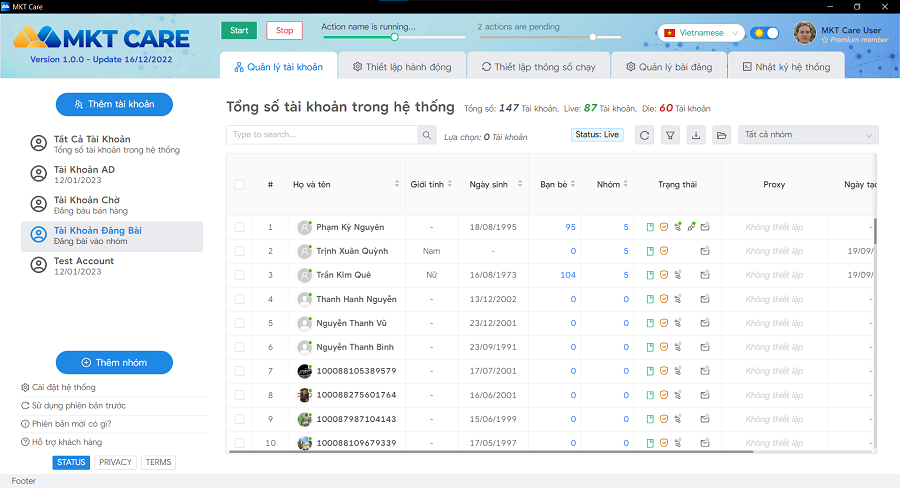Click the shield icon for Thanh Hanh Nguyễn
The height and width of the screenshot is (488, 900).
(664, 299)
